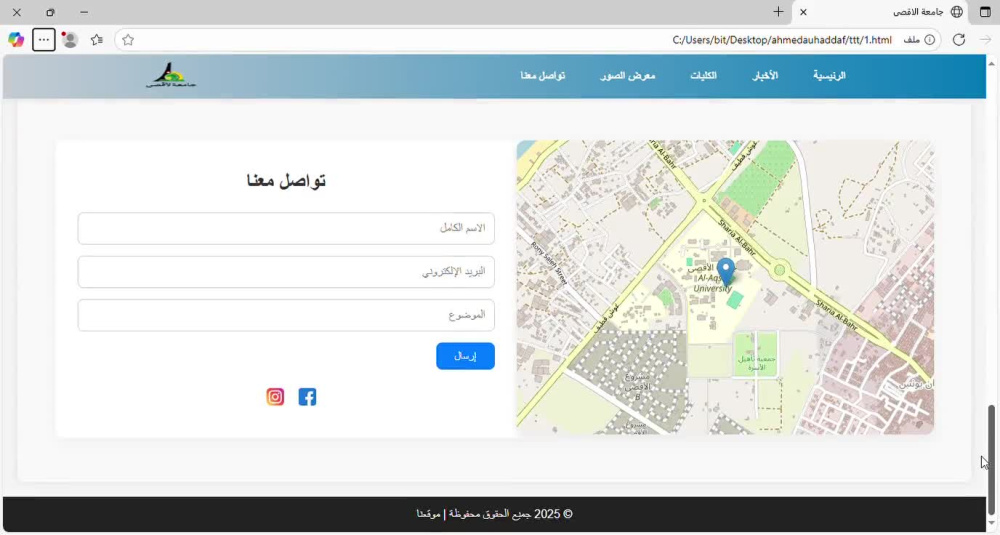Open الكليات navigation item
The height and width of the screenshot is (535, 1000).
click(703, 75)
